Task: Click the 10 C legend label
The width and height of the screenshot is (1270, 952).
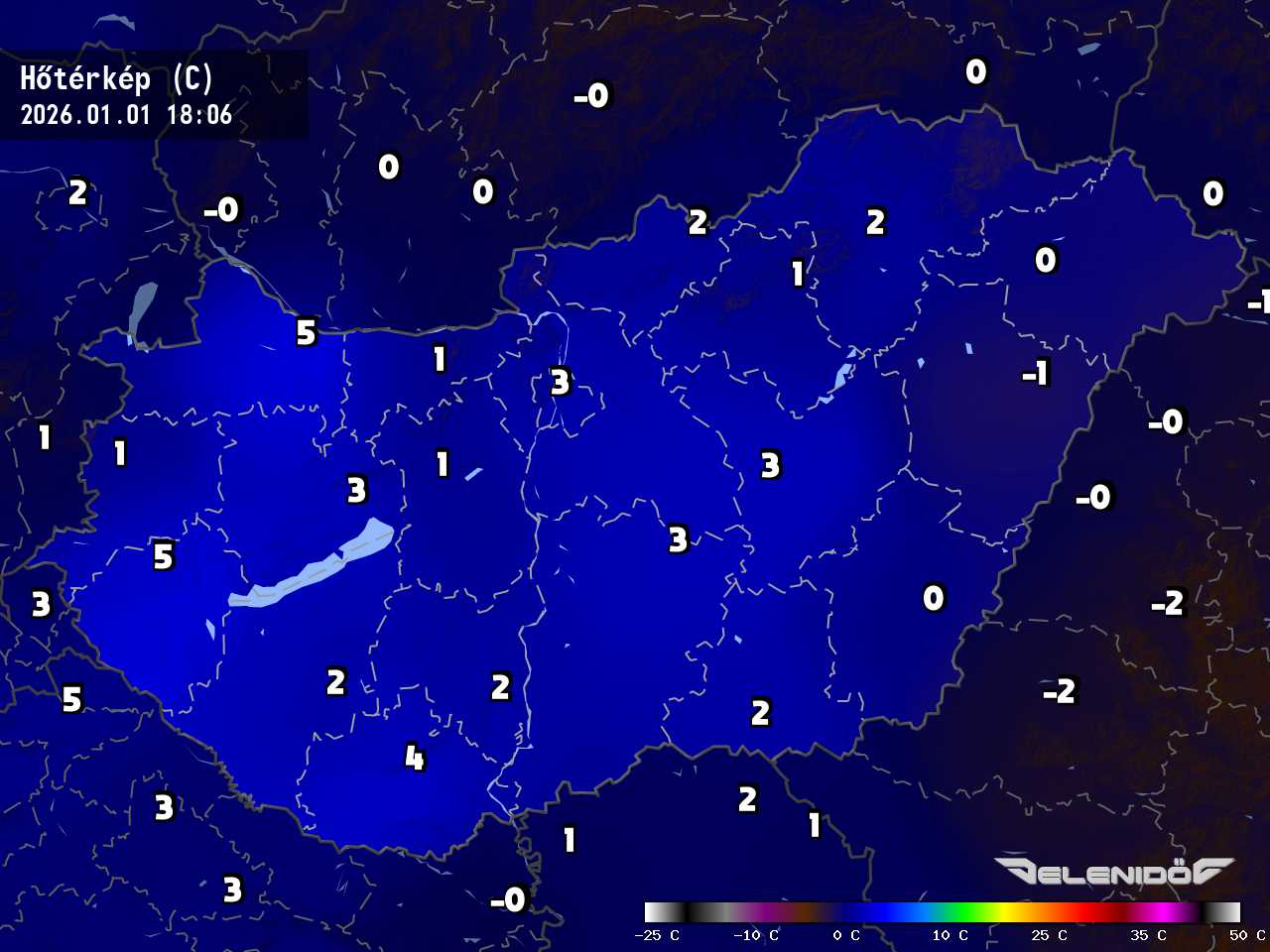Action: point(950,935)
